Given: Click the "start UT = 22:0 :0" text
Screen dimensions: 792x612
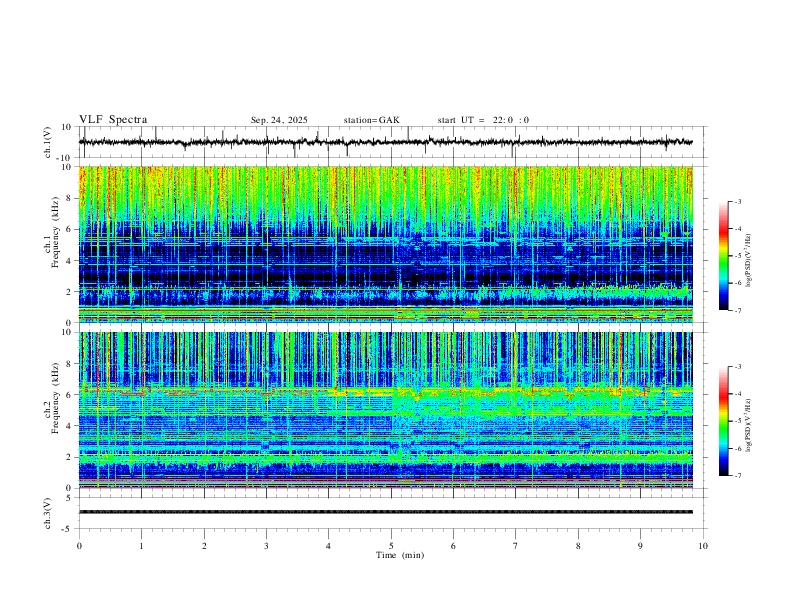Looking at the screenshot, I should [483, 120].
